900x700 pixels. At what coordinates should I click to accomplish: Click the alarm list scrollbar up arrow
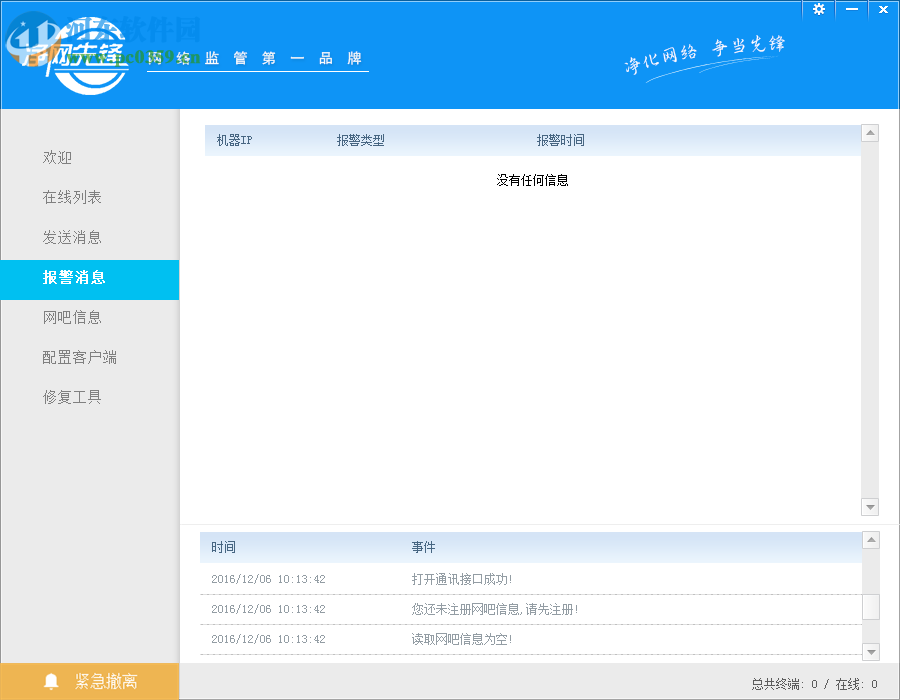870,132
